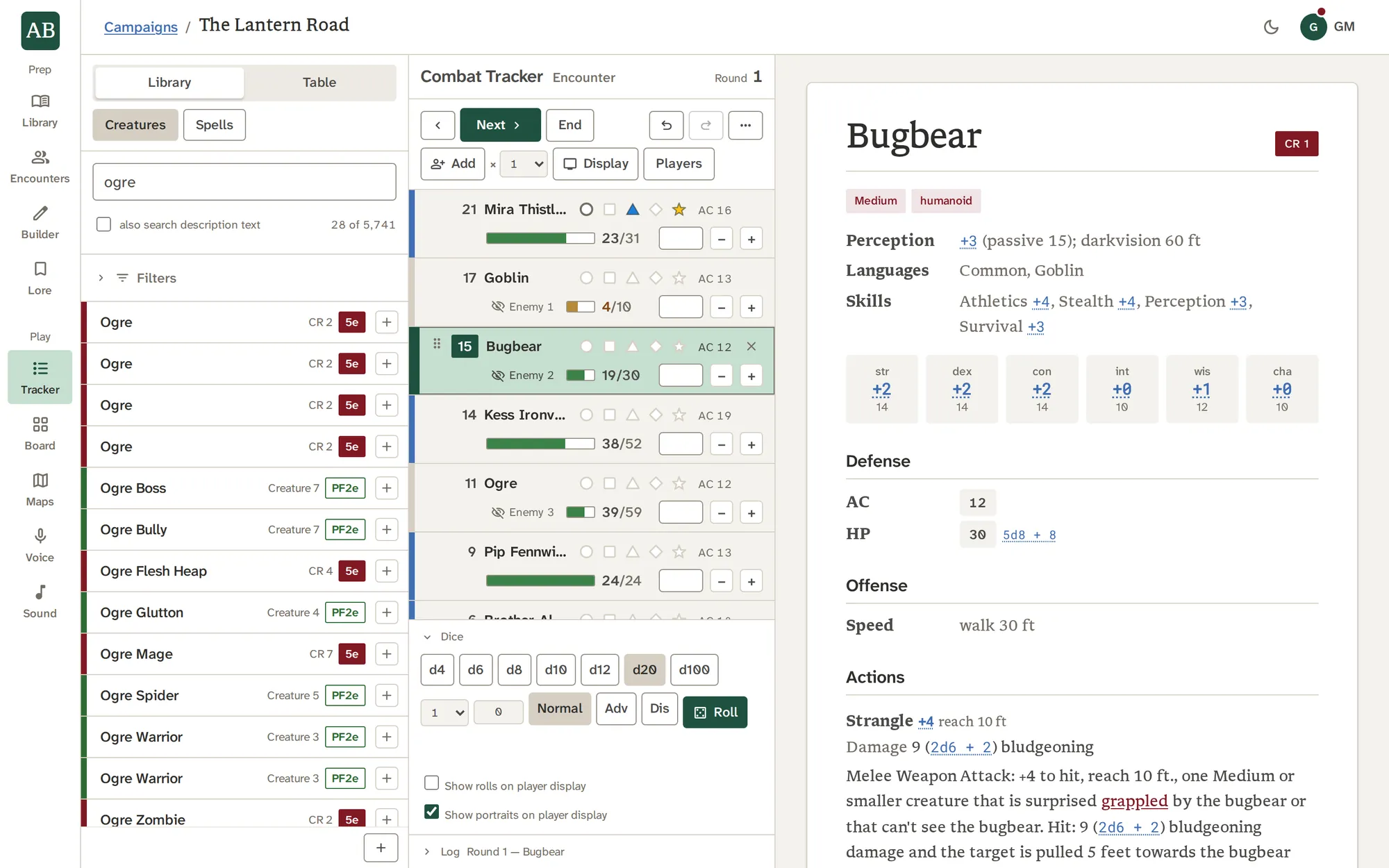Click the Roll dice button

click(715, 712)
